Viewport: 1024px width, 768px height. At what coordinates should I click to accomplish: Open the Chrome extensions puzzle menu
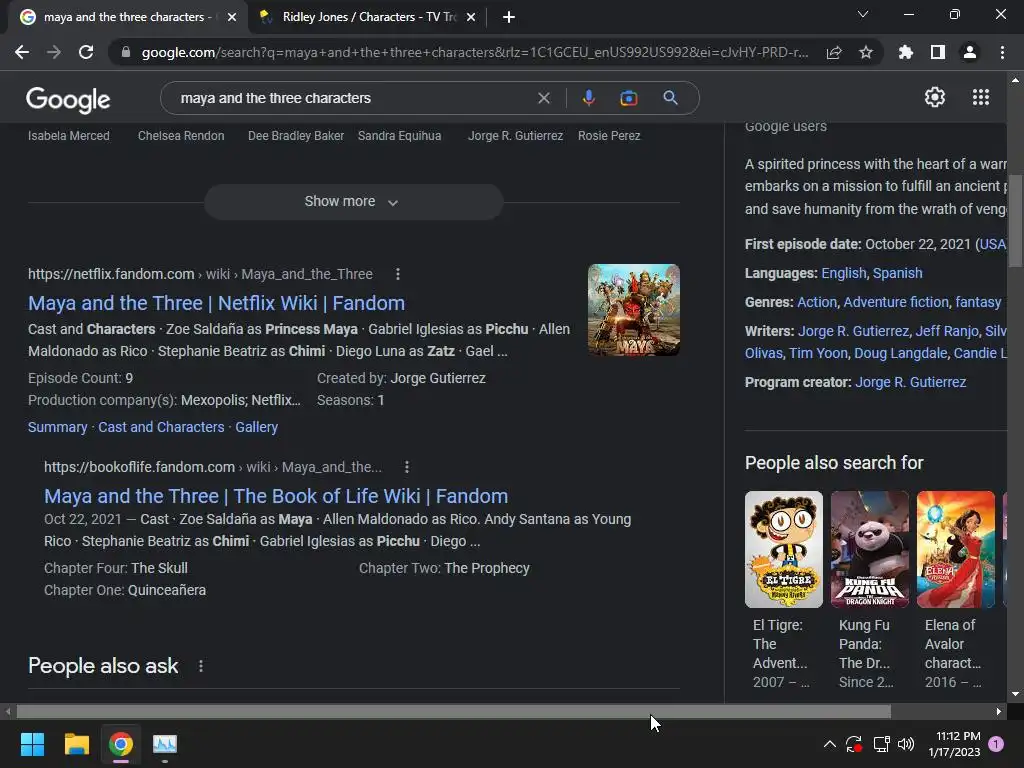pos(906,52)
